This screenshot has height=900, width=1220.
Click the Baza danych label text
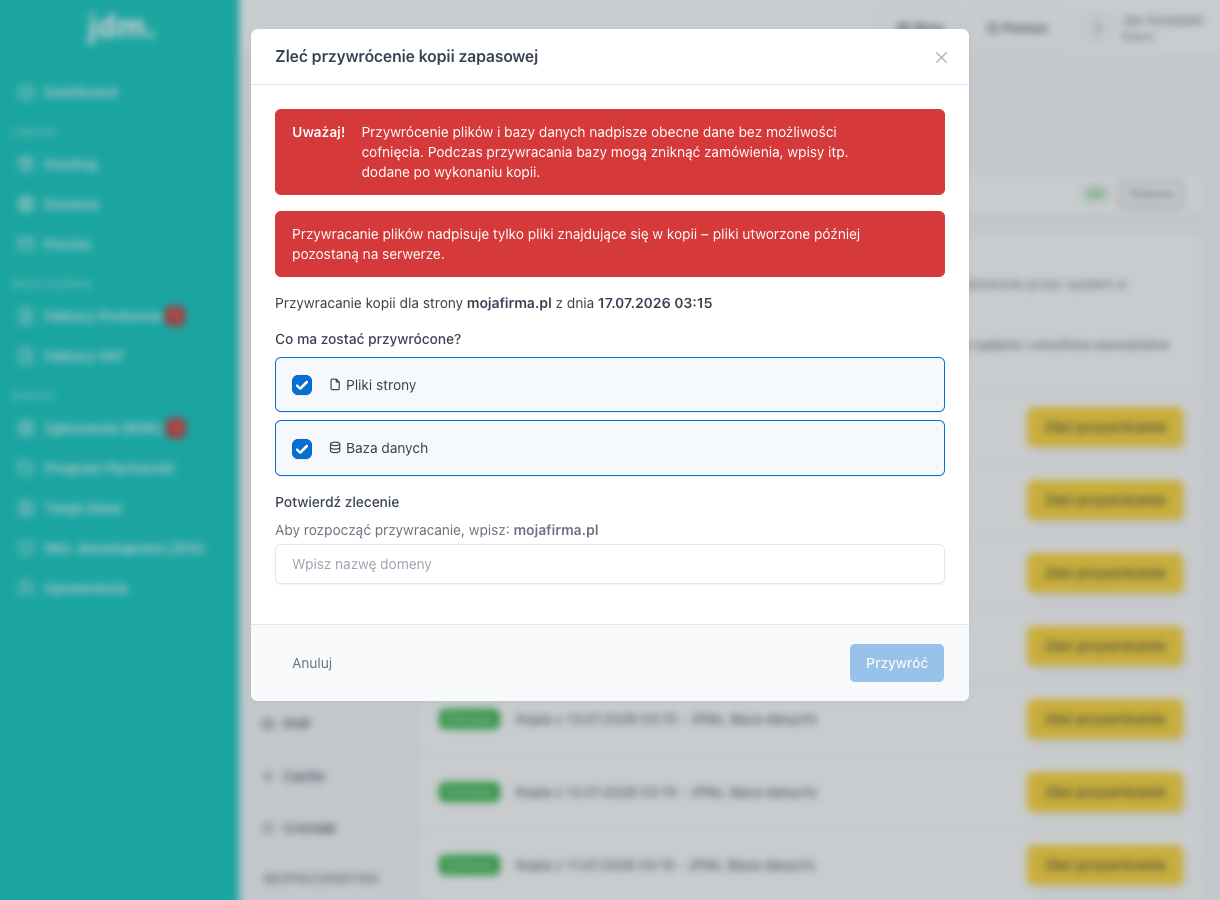coord(387,448)
